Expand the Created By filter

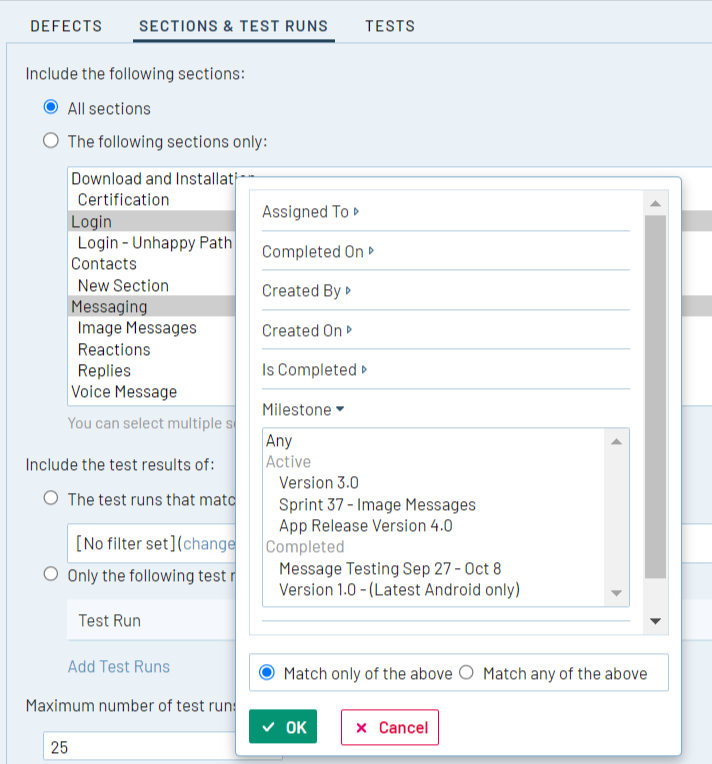point(306,291)
